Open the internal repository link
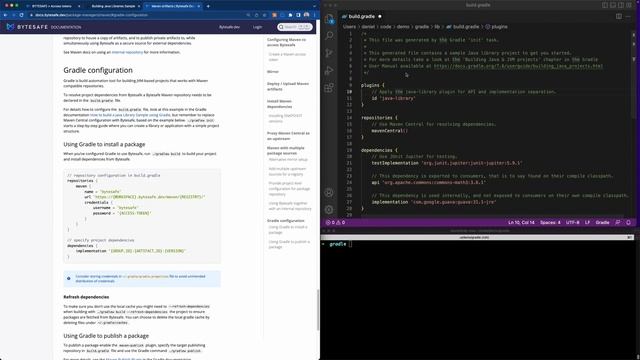The width and height of the screenshot is (640, 360). coord(127,52)
